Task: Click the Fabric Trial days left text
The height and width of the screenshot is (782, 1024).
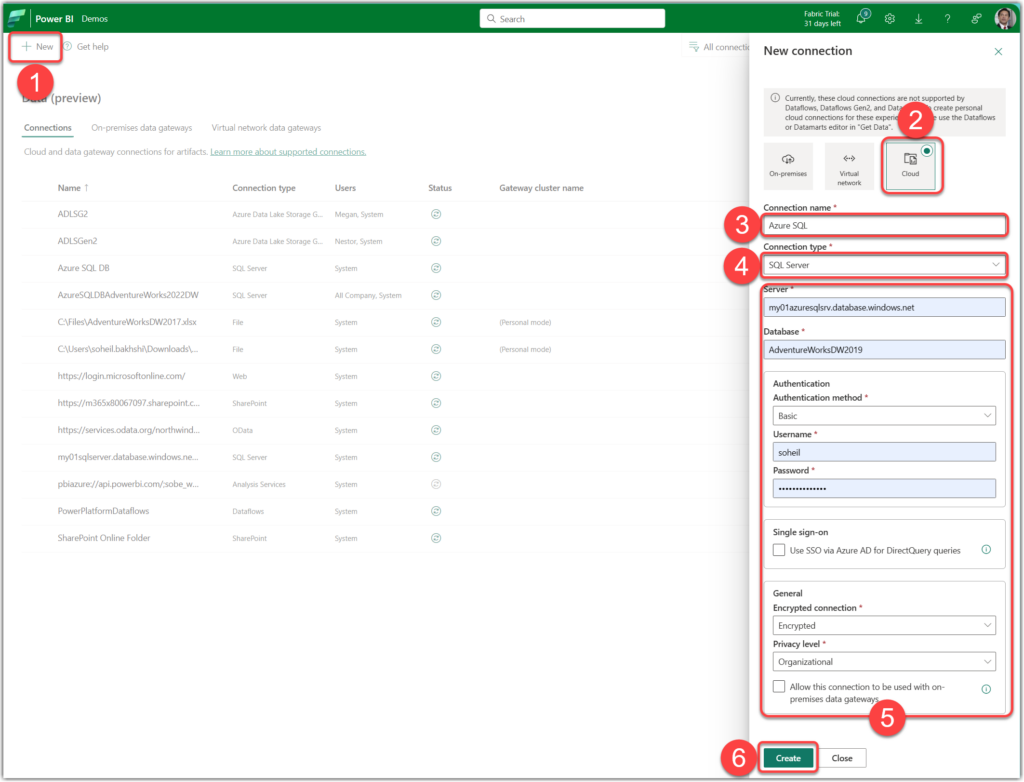Action: coord(822,19)
